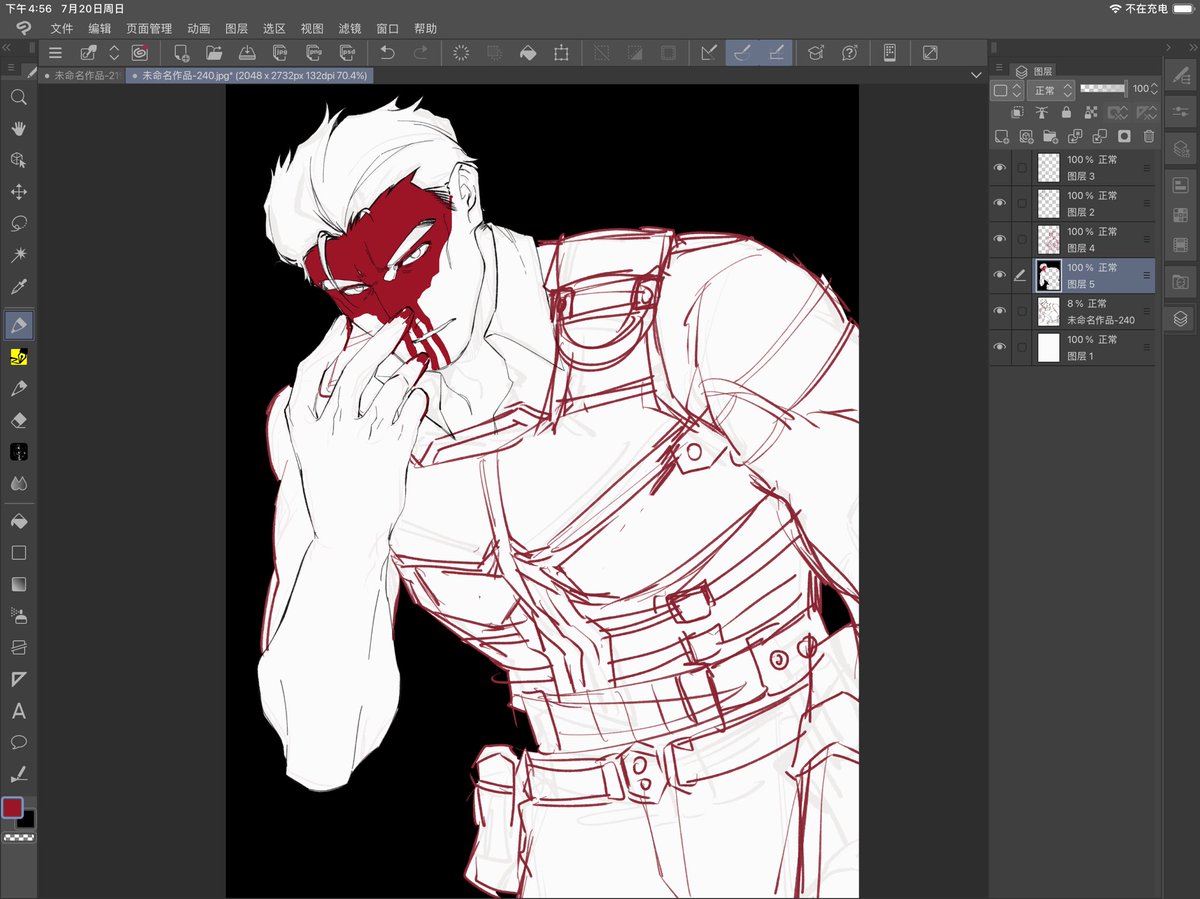Hide layer 图层 4

pos(999,240)
